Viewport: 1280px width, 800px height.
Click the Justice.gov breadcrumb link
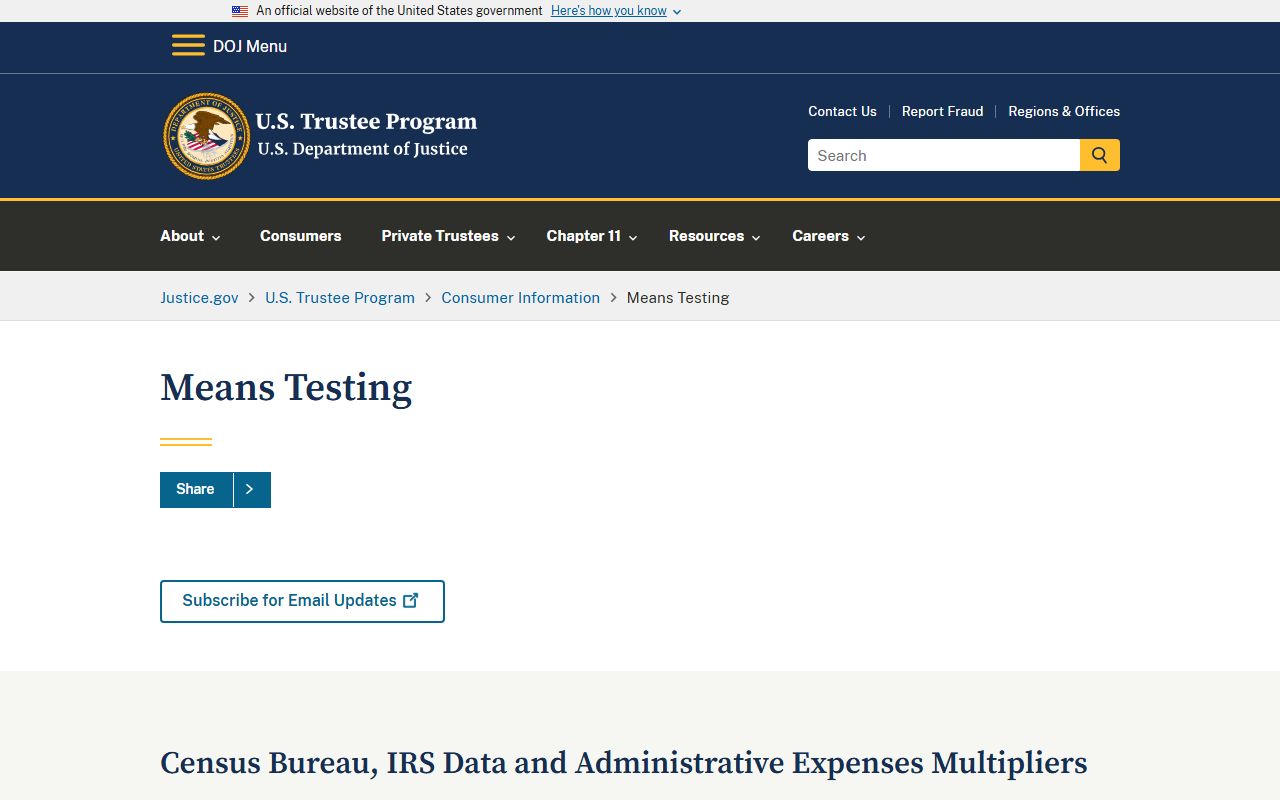199,297
